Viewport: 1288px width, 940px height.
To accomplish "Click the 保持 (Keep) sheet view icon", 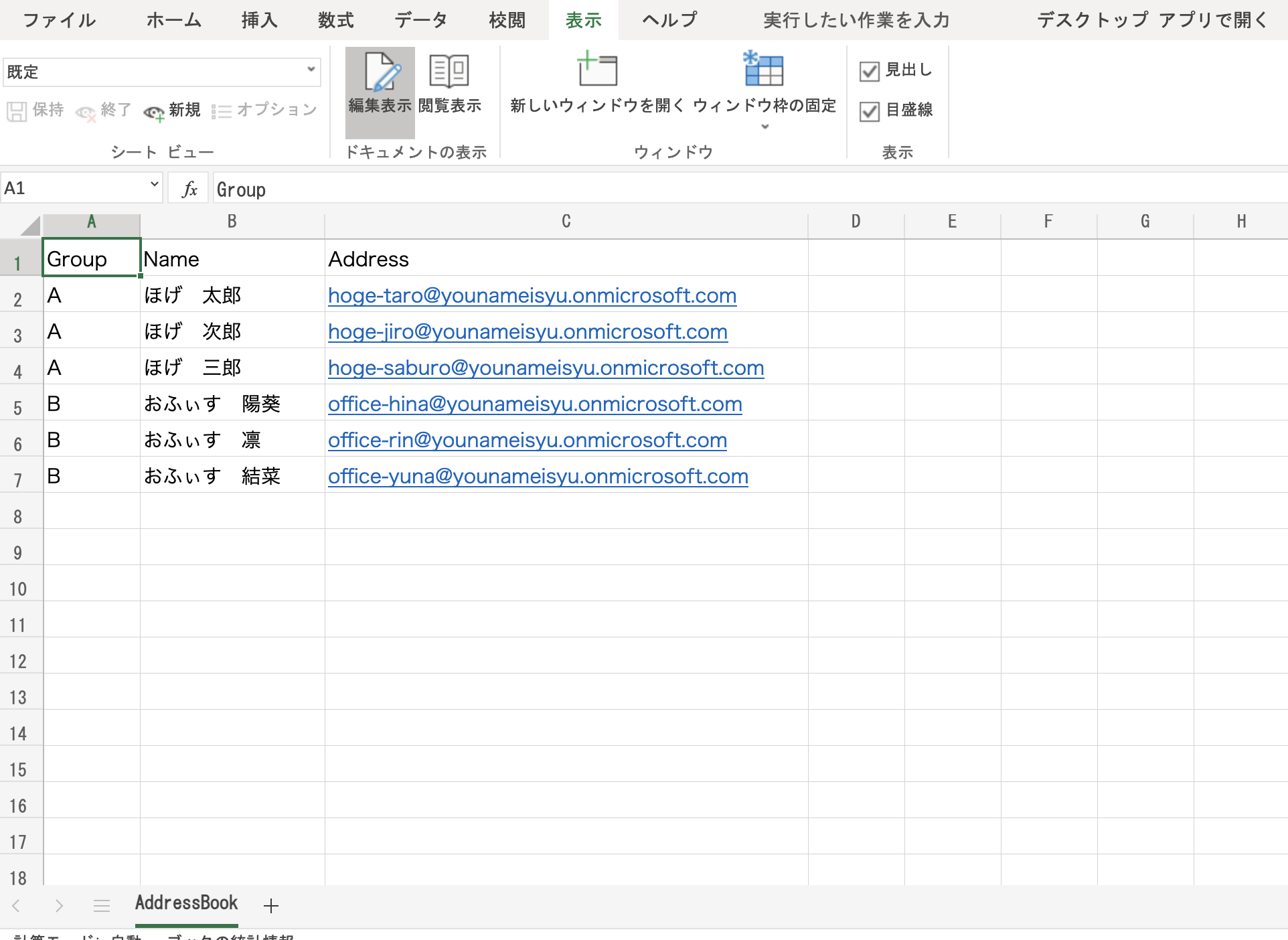I will 33,110.
